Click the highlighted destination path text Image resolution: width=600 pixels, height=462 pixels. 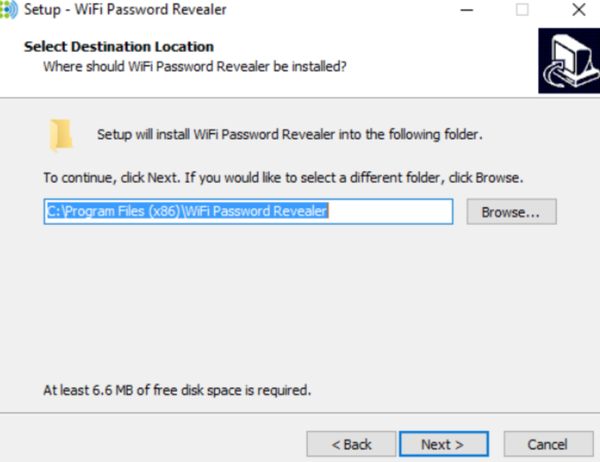pos(188,211)
